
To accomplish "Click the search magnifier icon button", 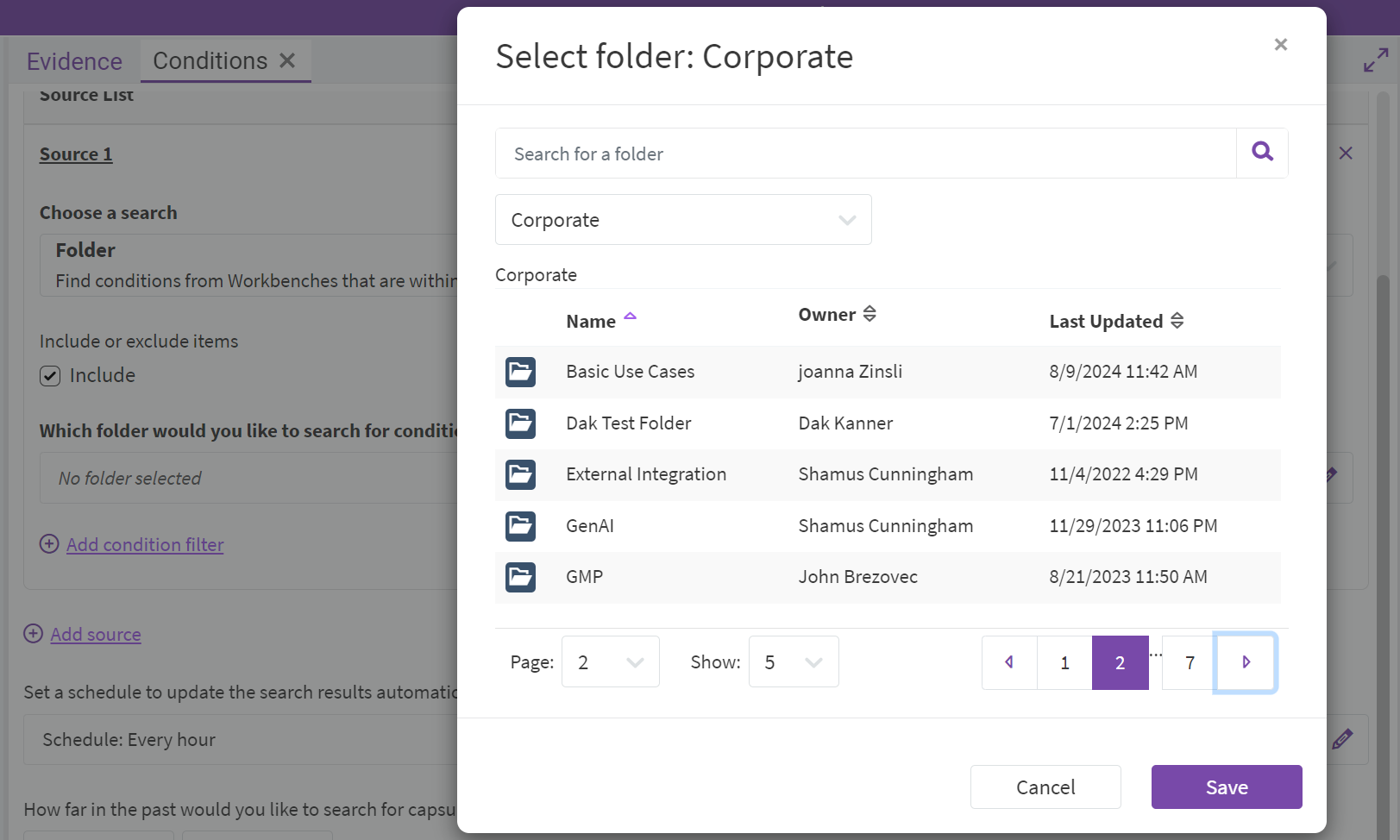I will coord(1262,153).
